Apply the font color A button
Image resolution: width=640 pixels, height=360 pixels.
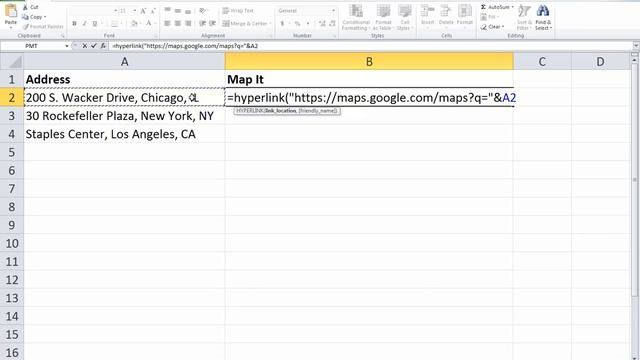(x=149, y=24)
